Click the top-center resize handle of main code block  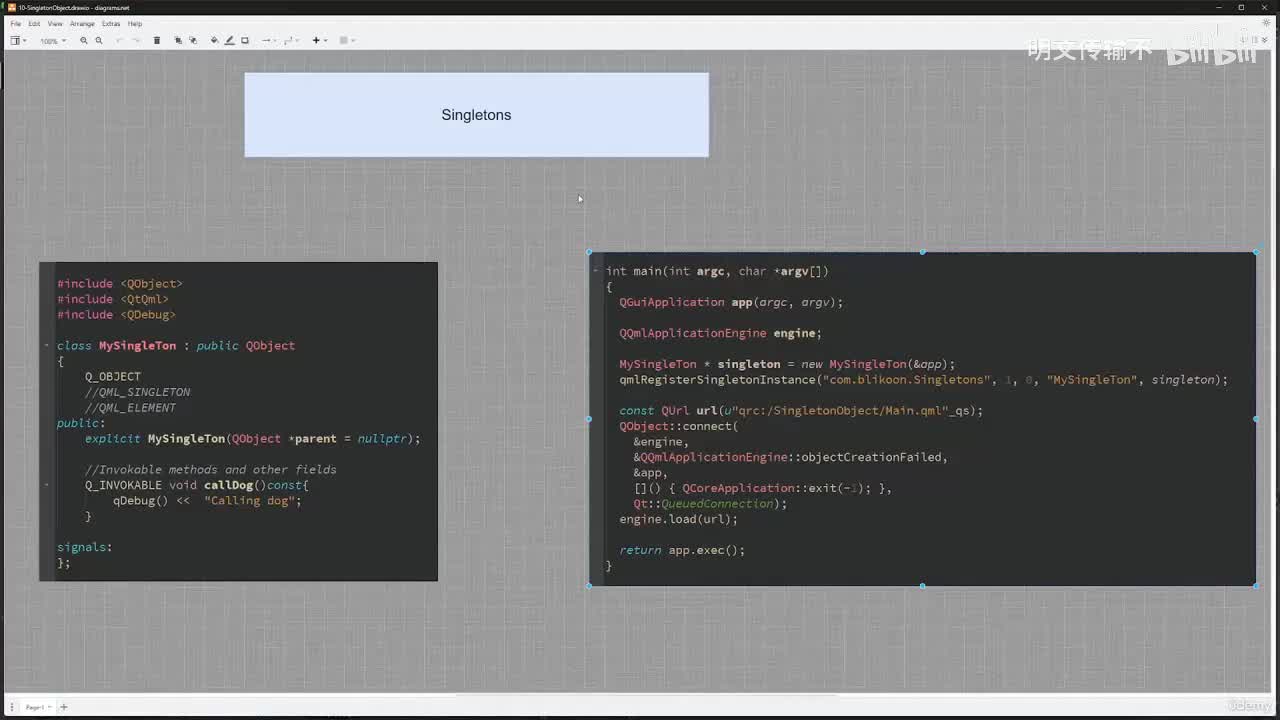click(922, 252)
